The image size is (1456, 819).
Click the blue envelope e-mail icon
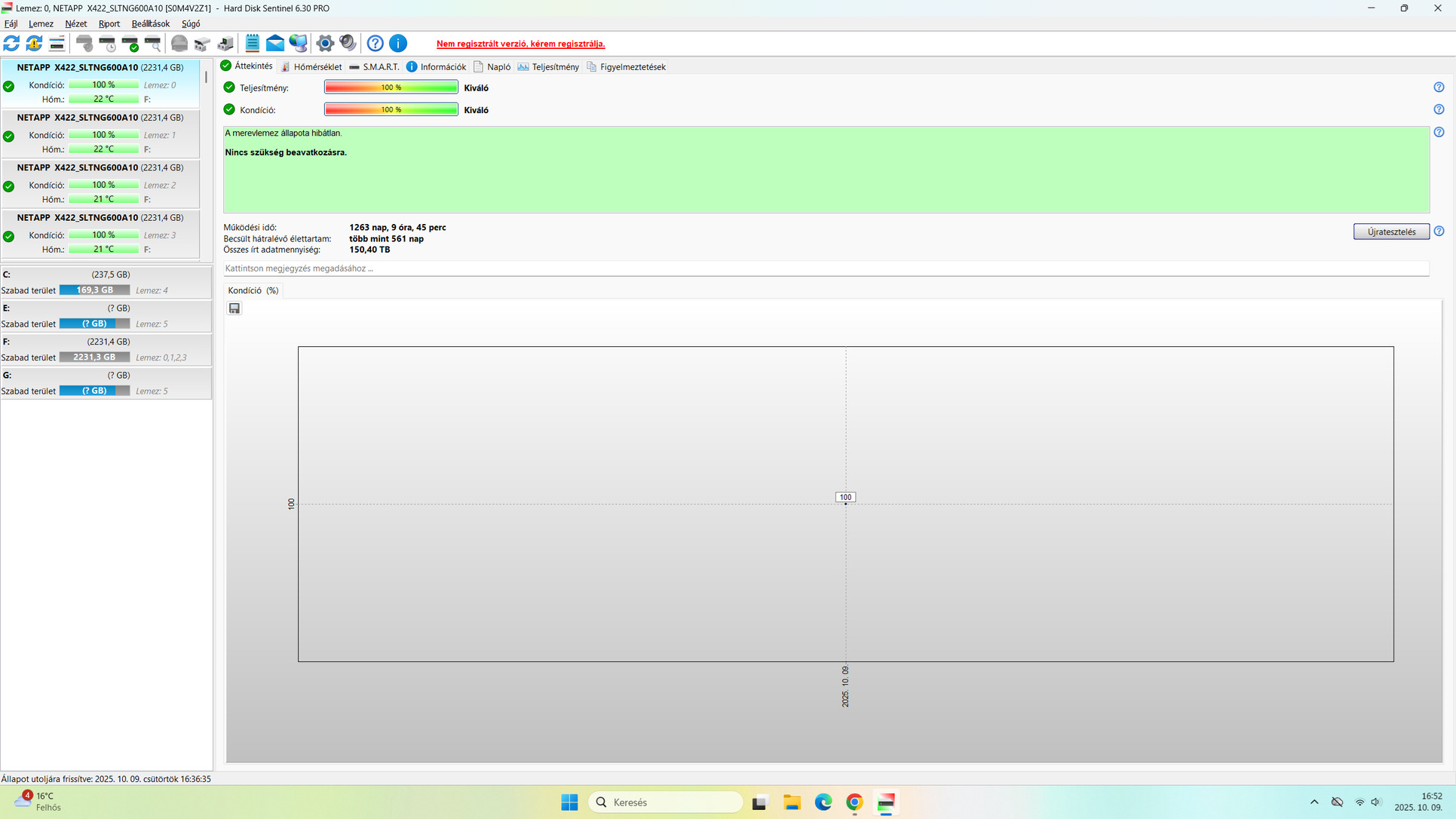click(x=275, y=44)
